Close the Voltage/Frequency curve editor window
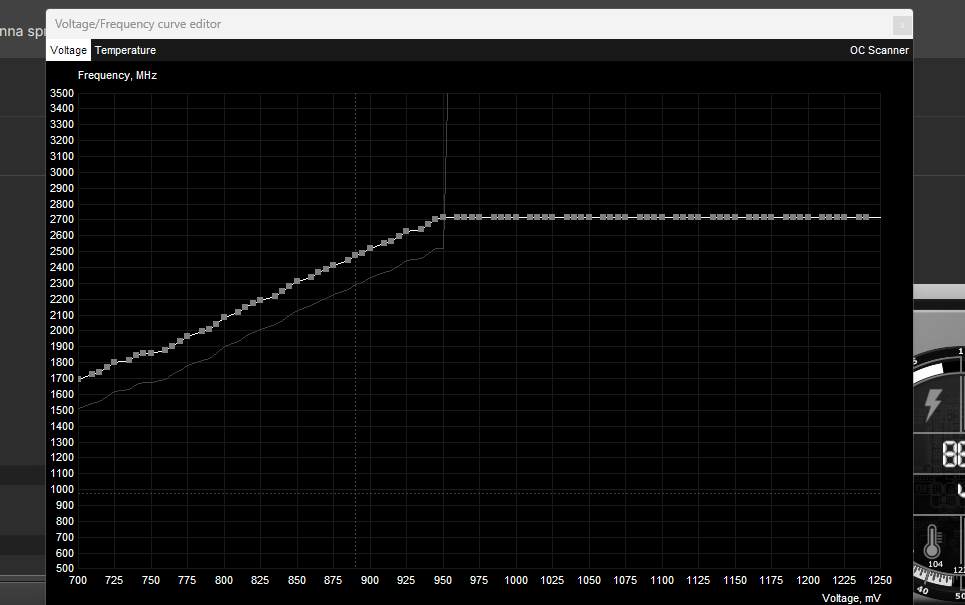The width and height of the screenshot is (965, 605). tap(901, 24)
